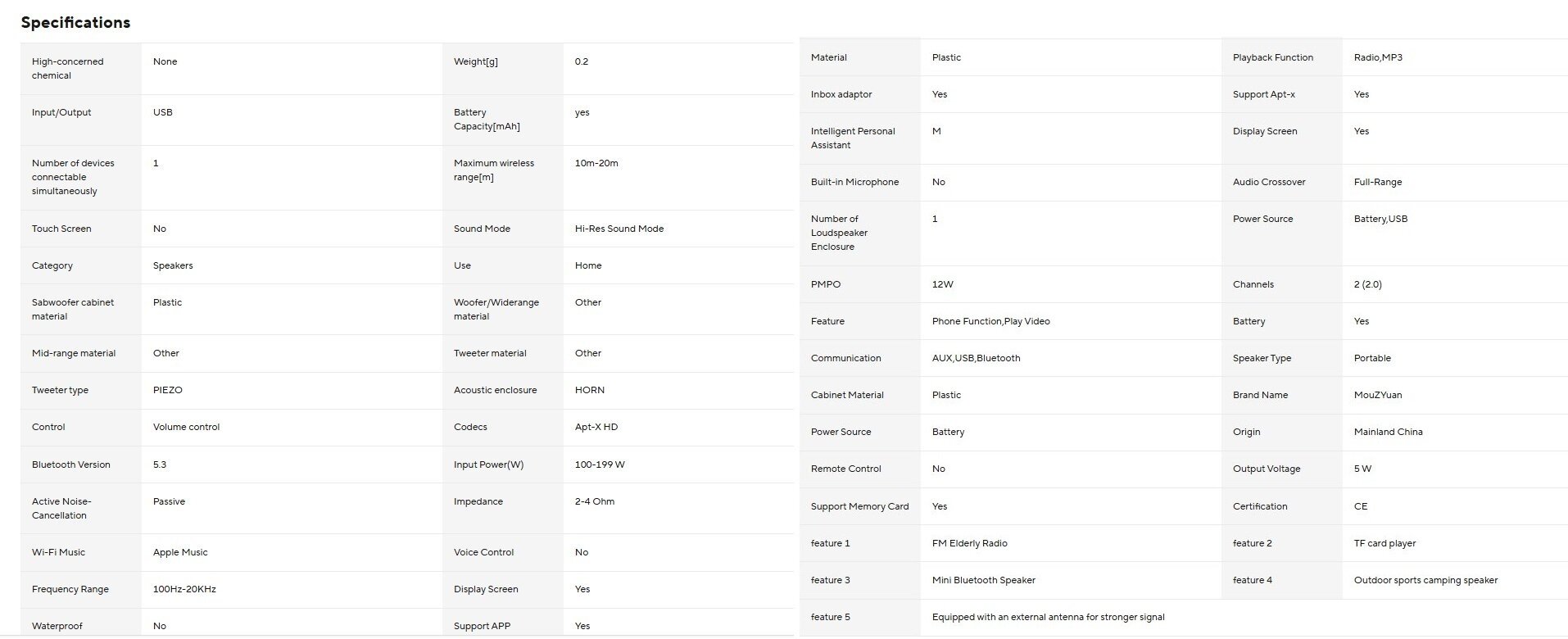1568x639 pixels.
Task: Click the Specifications heading
Action: (75, 22)
